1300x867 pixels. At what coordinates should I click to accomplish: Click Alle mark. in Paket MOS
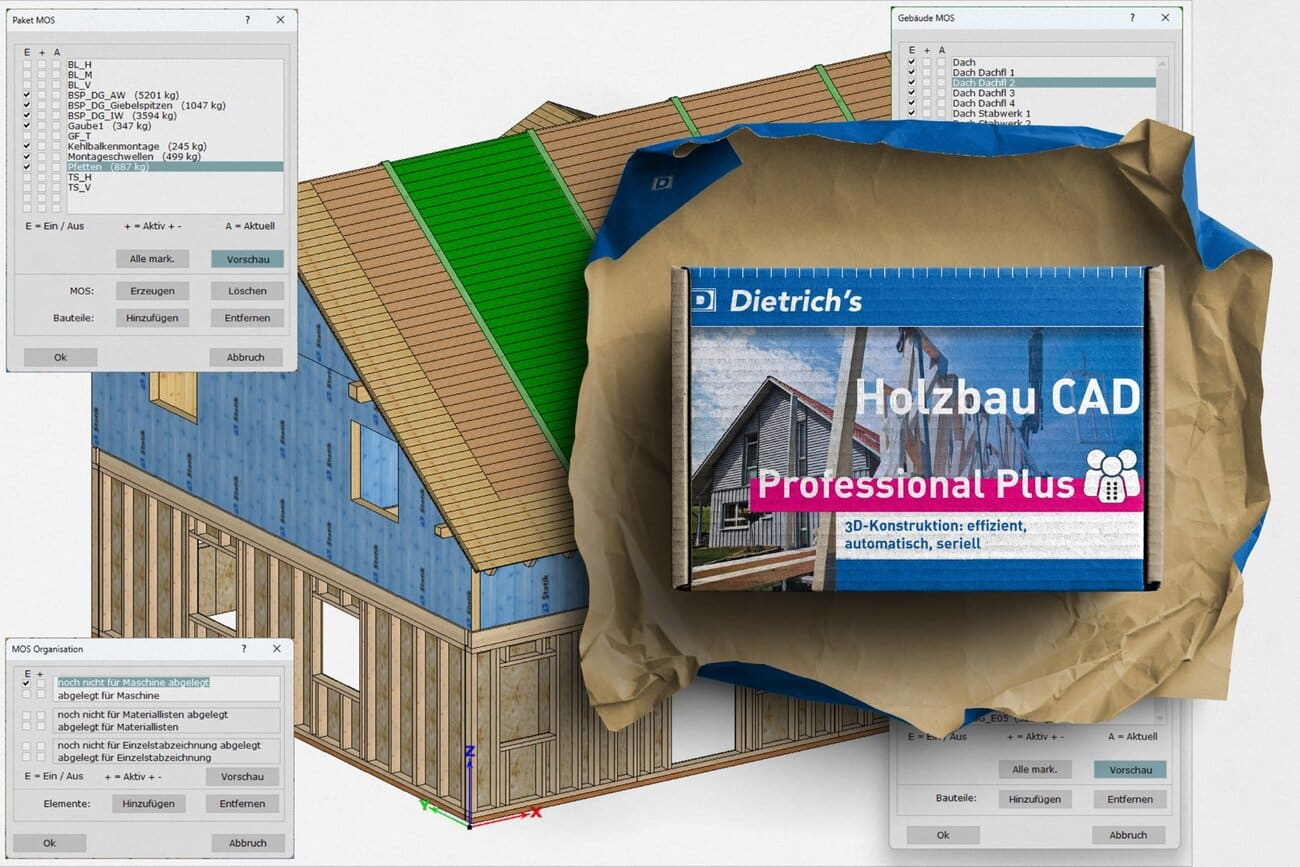click(152, 258)
